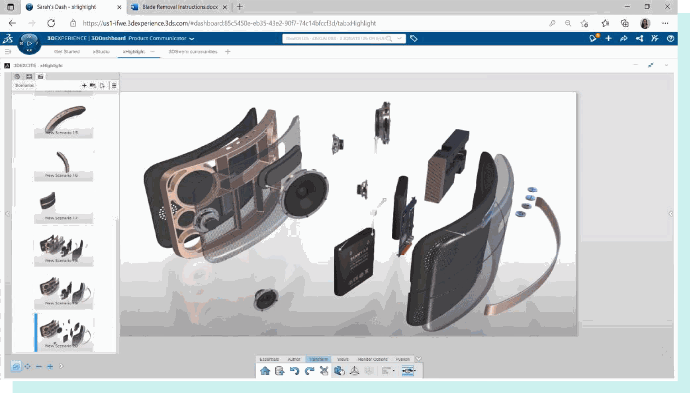Click the Home icon in bottom toolbar
This screenshot has height=394, width=690.
pyautogui.click(x=265, y=371)
